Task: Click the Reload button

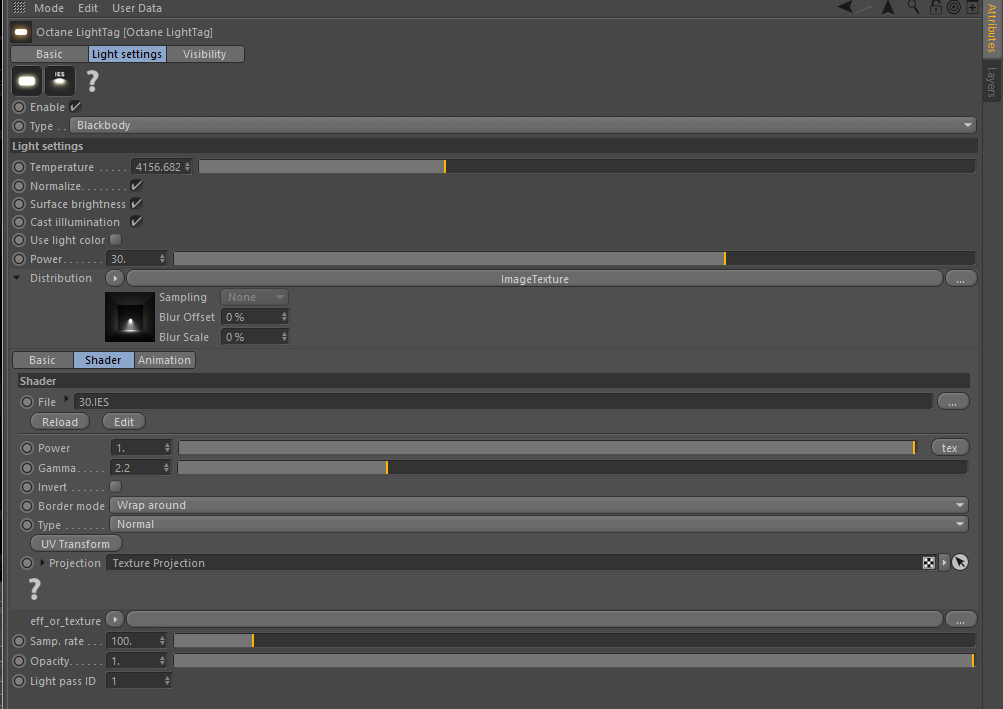Action: [60, 422]
